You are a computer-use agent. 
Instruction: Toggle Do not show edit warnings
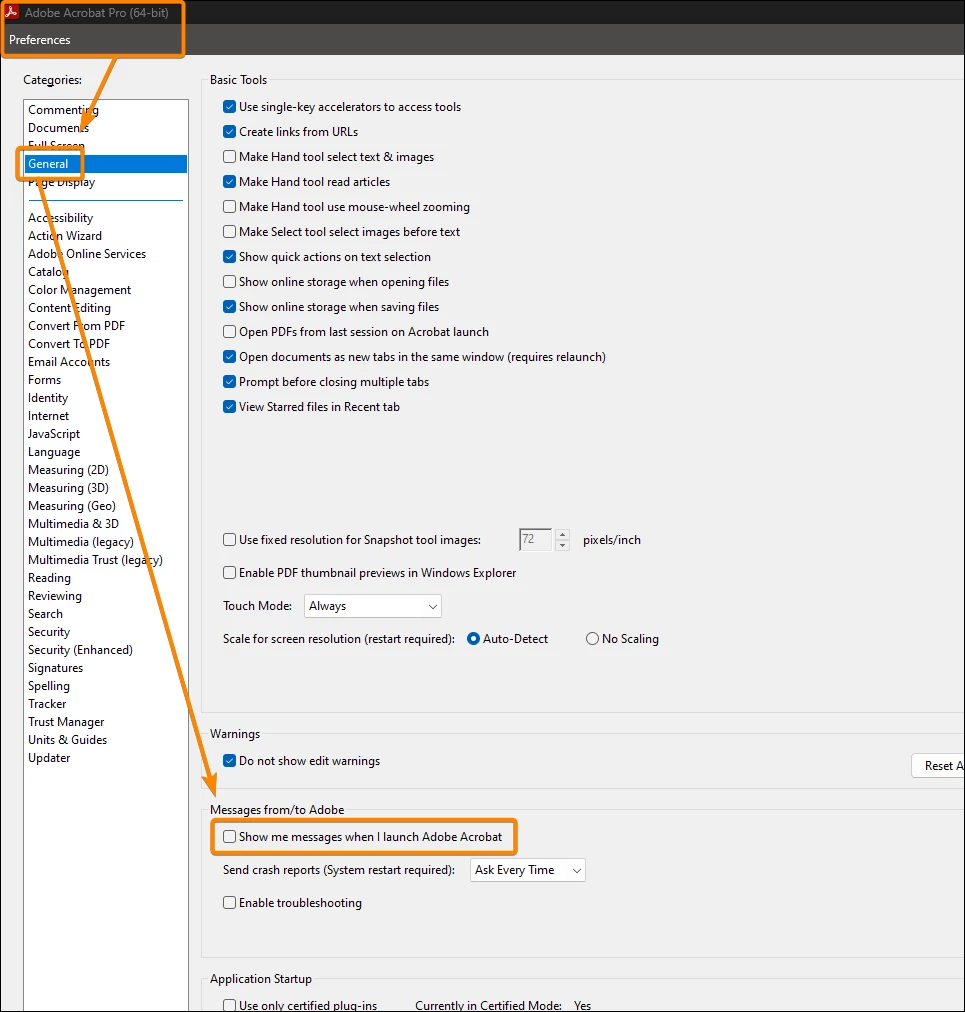[229, 761]
